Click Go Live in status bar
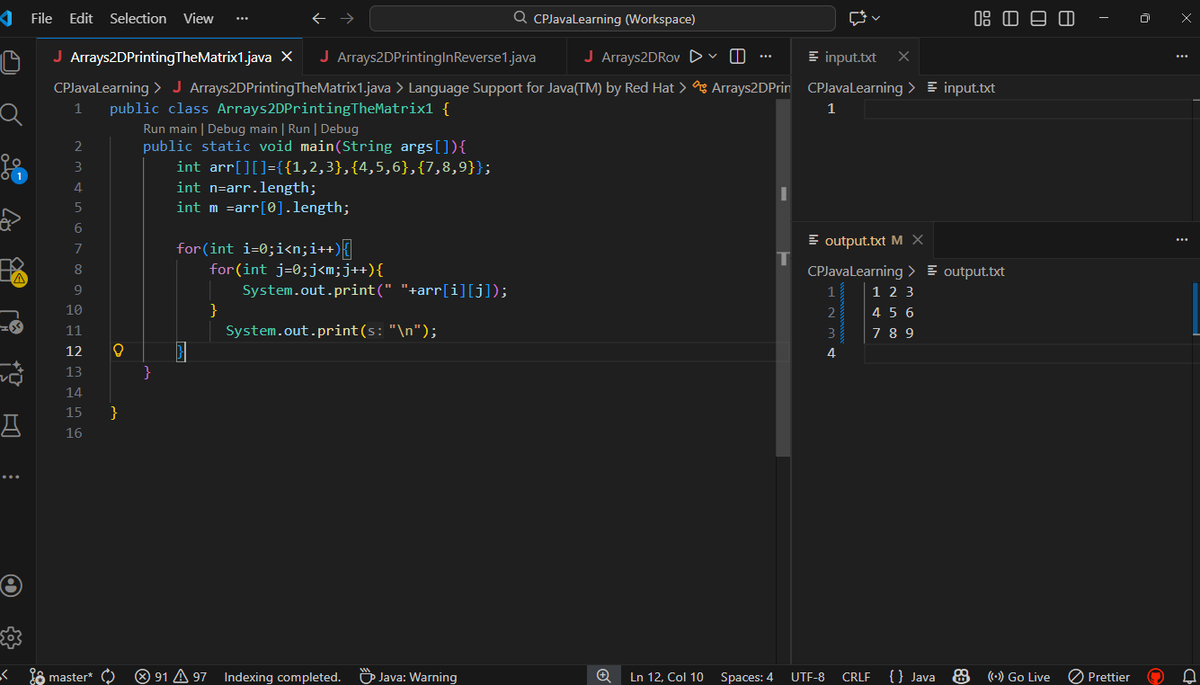This screenshot has height=685, width=1200. pos(1018,677)
